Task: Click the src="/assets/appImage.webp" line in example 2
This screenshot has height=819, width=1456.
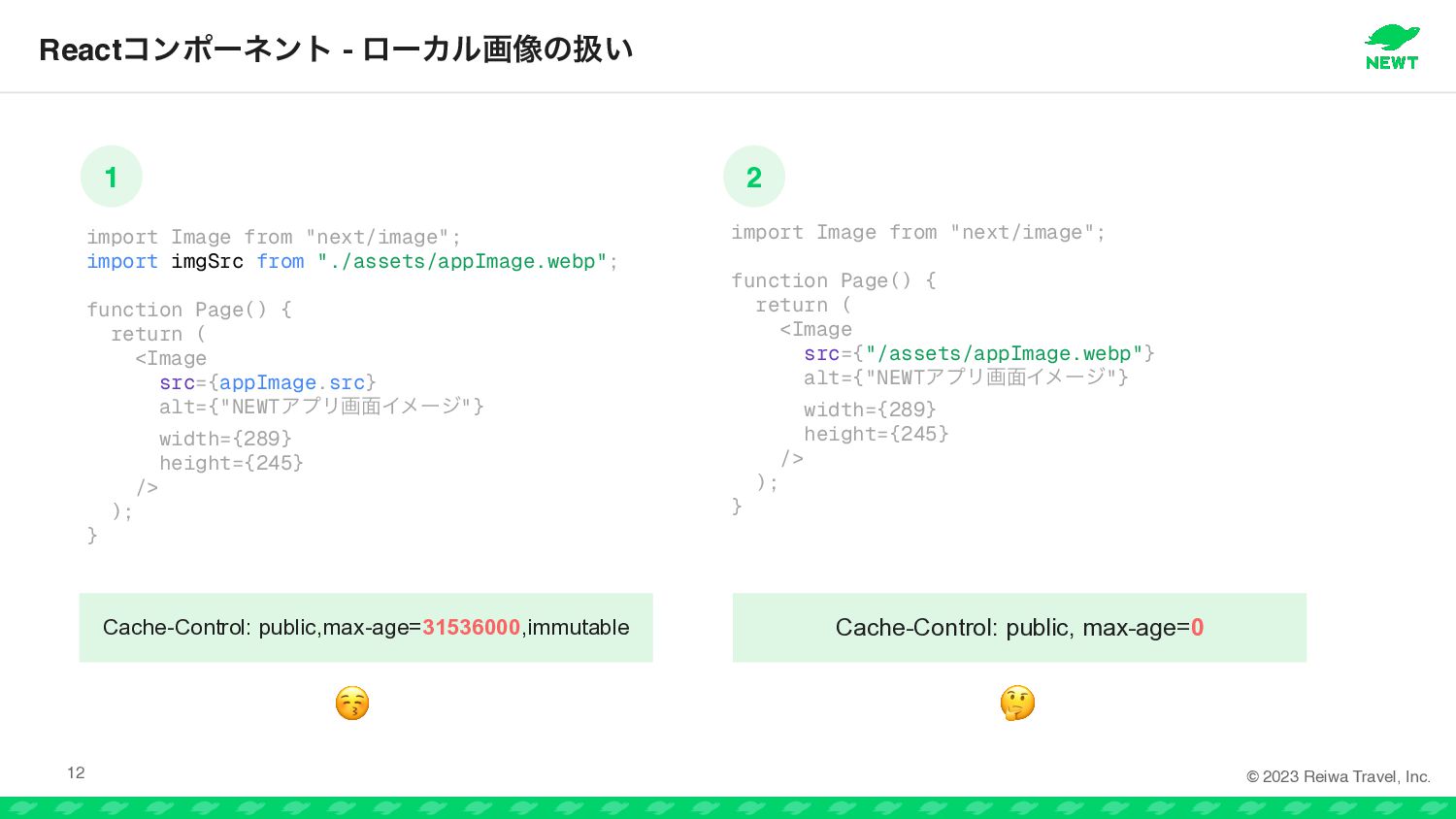Action: (979, 354)
